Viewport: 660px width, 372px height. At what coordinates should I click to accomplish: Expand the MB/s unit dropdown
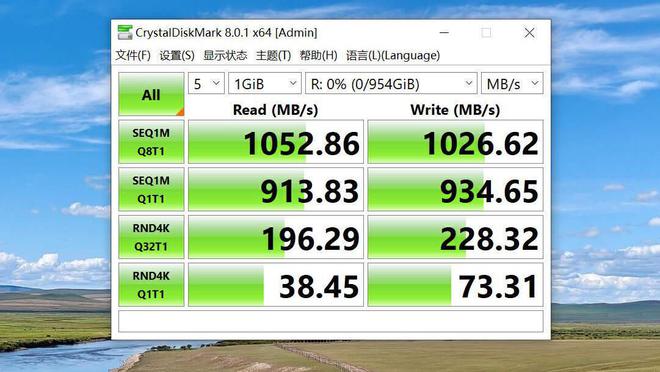pos(512,83)
